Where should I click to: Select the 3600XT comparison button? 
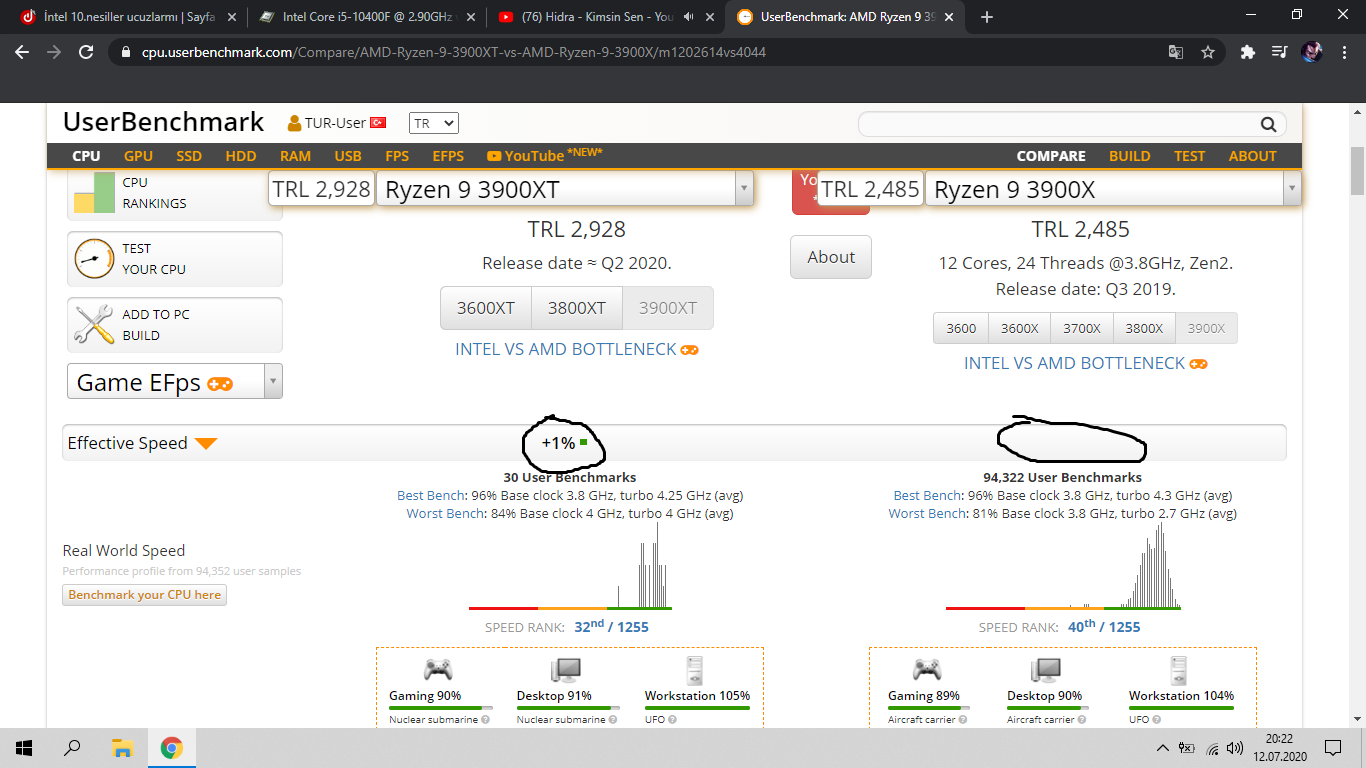tap(486, 308)
